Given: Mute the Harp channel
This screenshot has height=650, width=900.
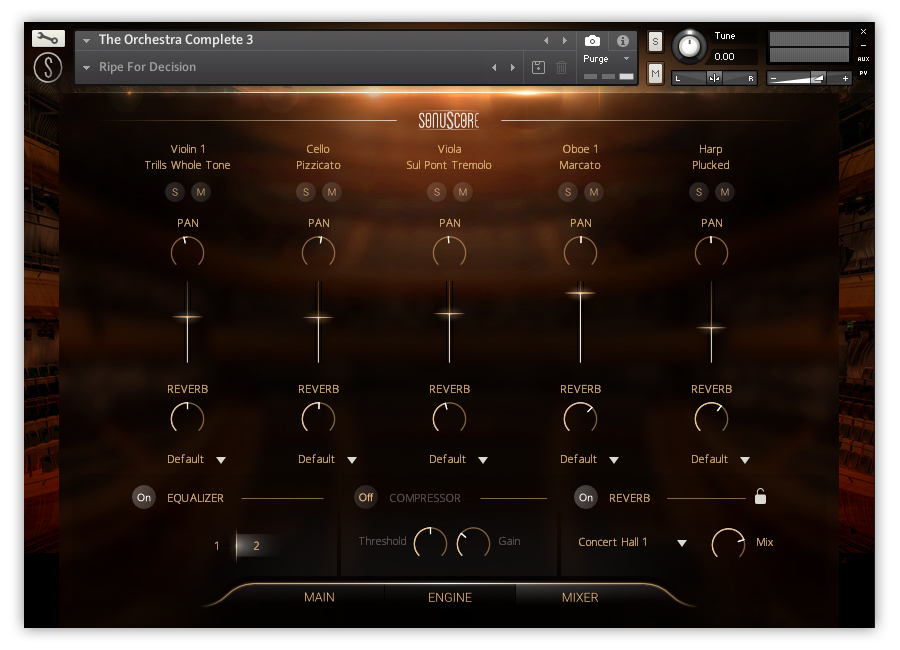Looking at the screenshot, I should coord(725,192).
